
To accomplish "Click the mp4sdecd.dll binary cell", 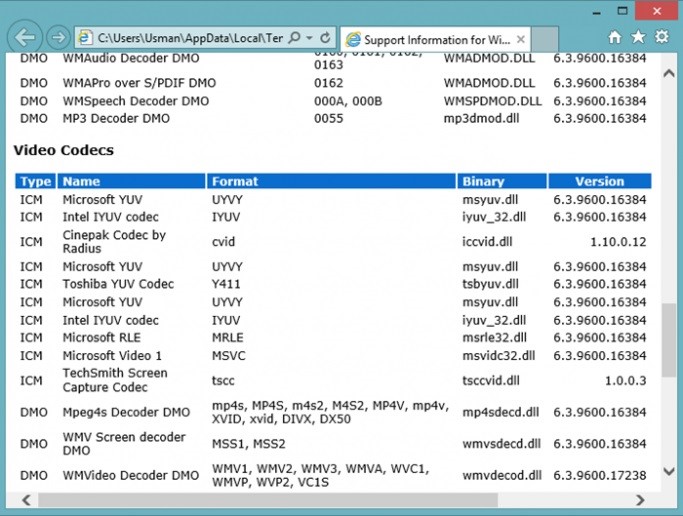I will point(501,412).
